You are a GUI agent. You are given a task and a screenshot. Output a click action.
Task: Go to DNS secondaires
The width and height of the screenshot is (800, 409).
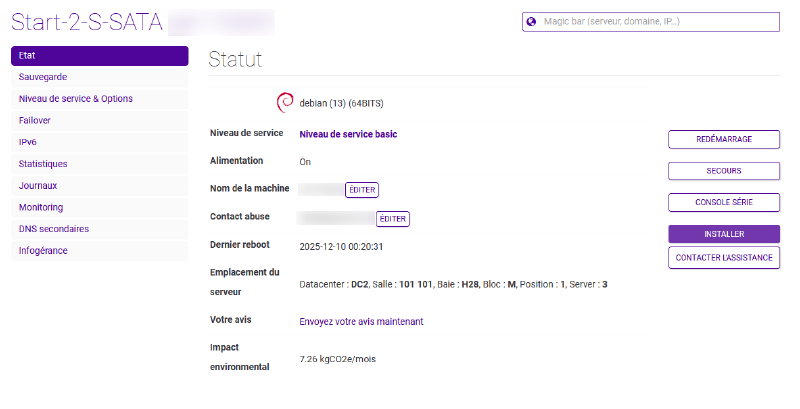coord(99,229)
